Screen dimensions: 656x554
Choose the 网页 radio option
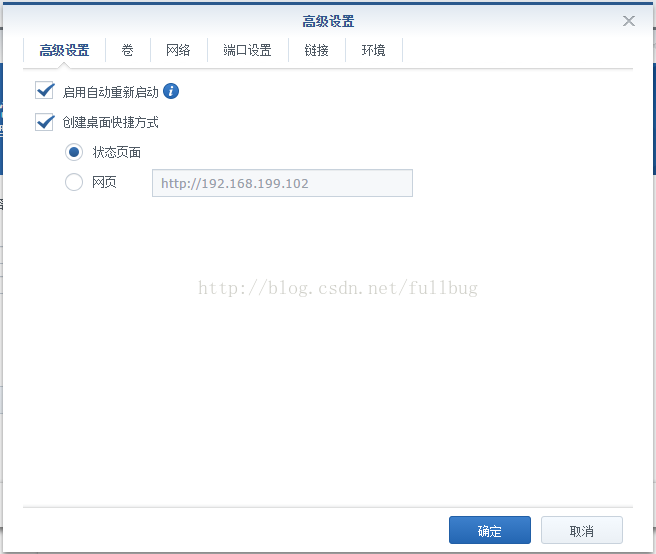[74, 182]
